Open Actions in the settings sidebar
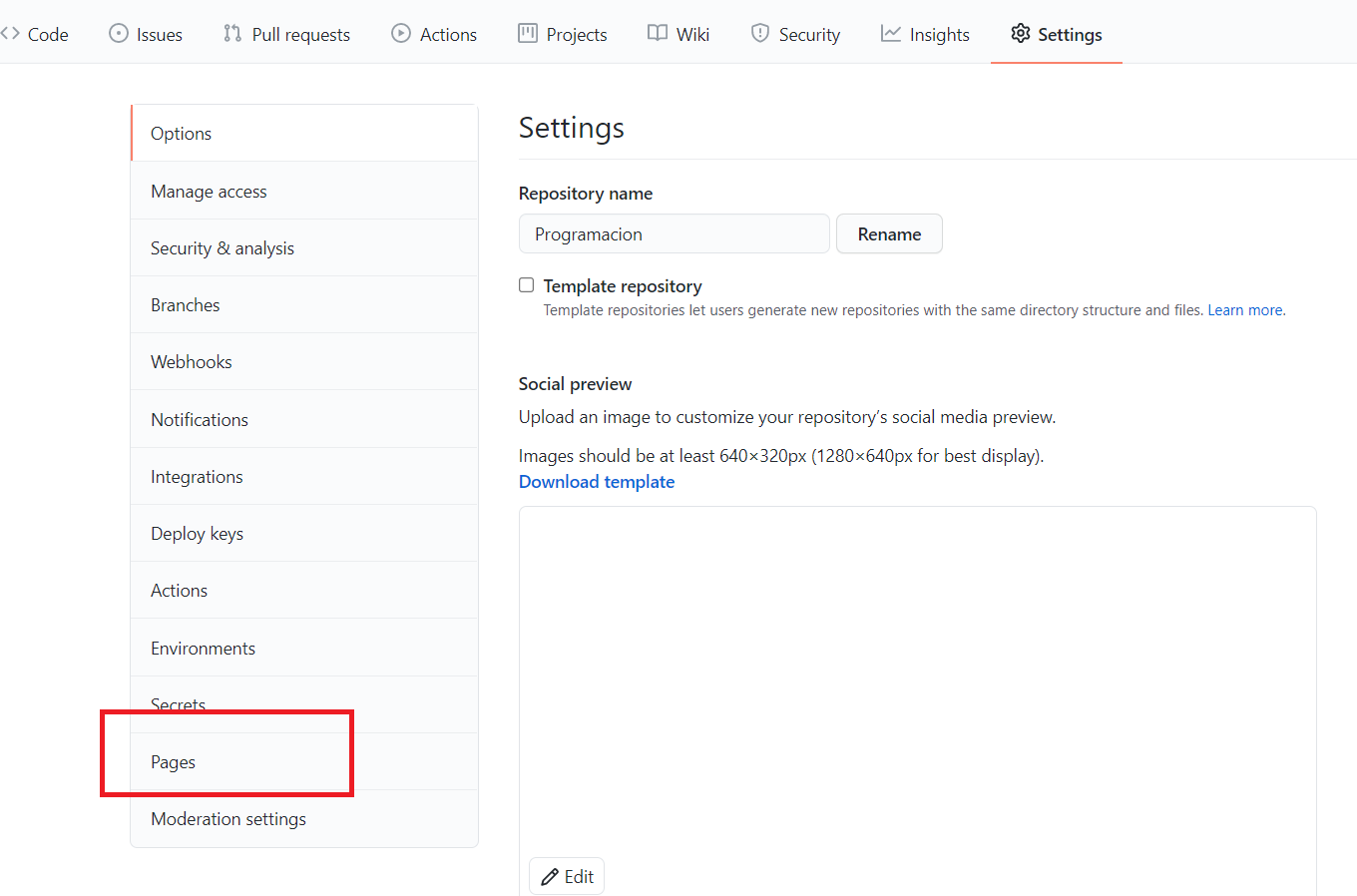This screenshot has height=896, width=1357. (x=304, y=590)
